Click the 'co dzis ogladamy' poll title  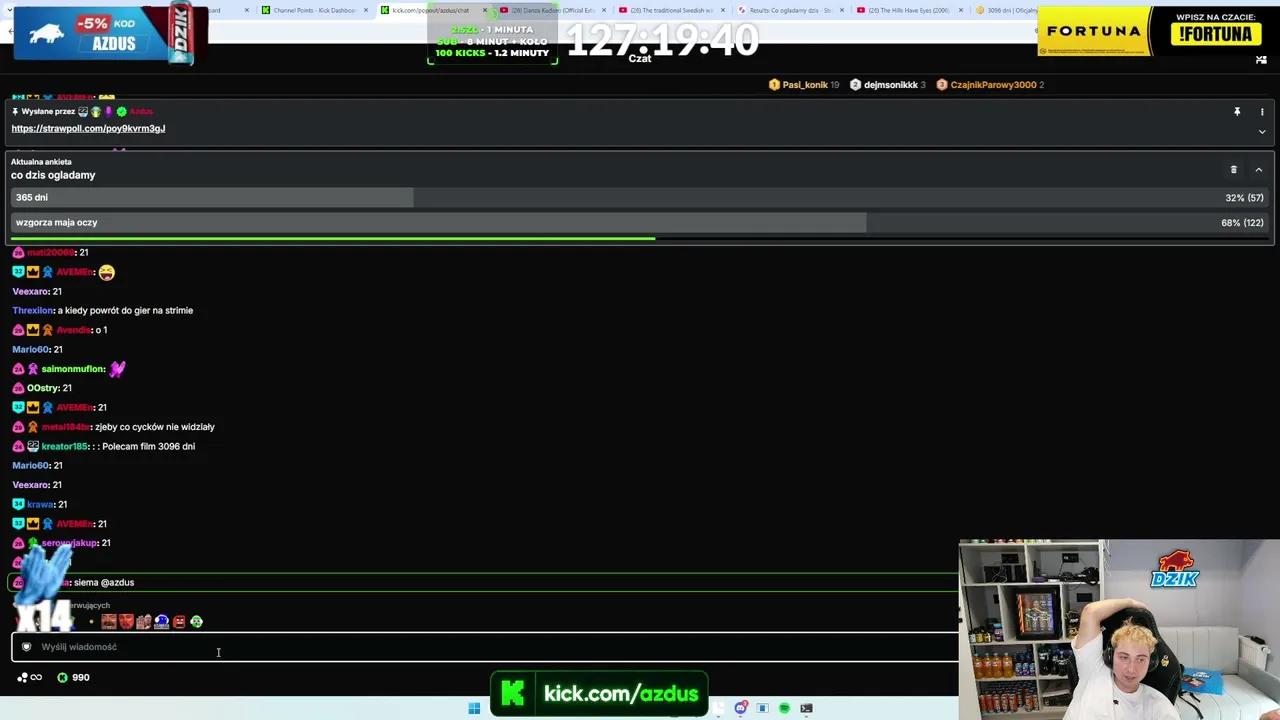[x=53, y=175]
